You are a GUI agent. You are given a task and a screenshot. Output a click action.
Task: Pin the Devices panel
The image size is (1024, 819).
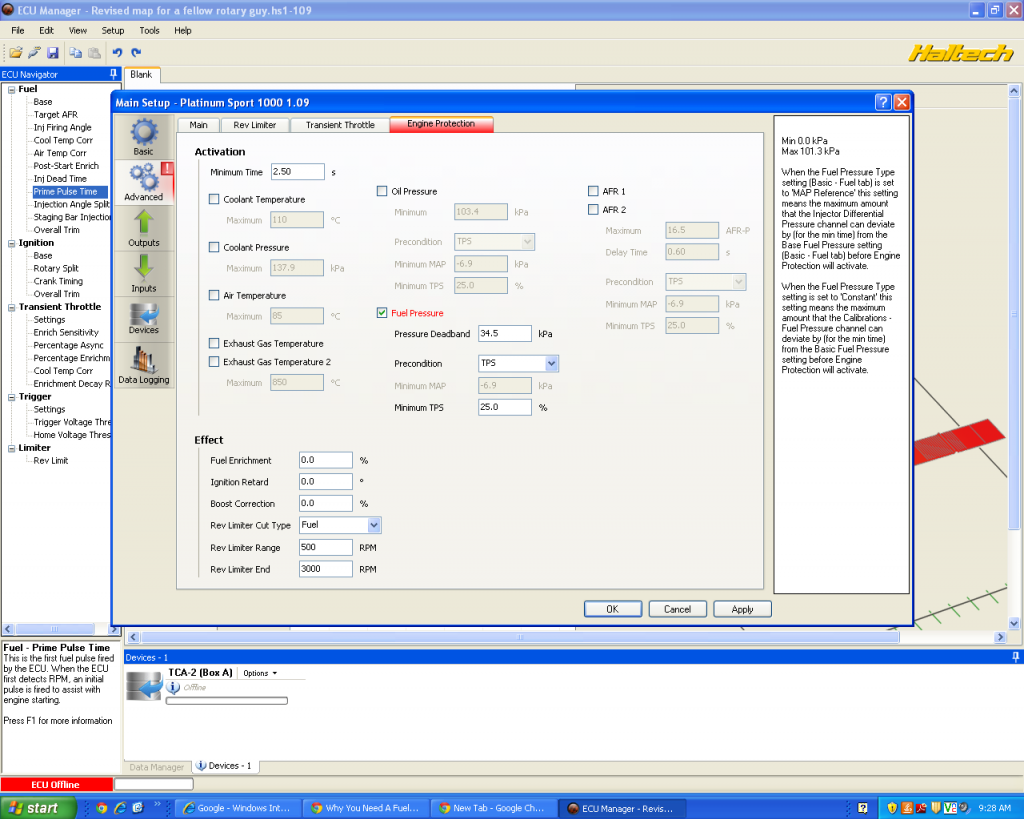coord(1016,657)
